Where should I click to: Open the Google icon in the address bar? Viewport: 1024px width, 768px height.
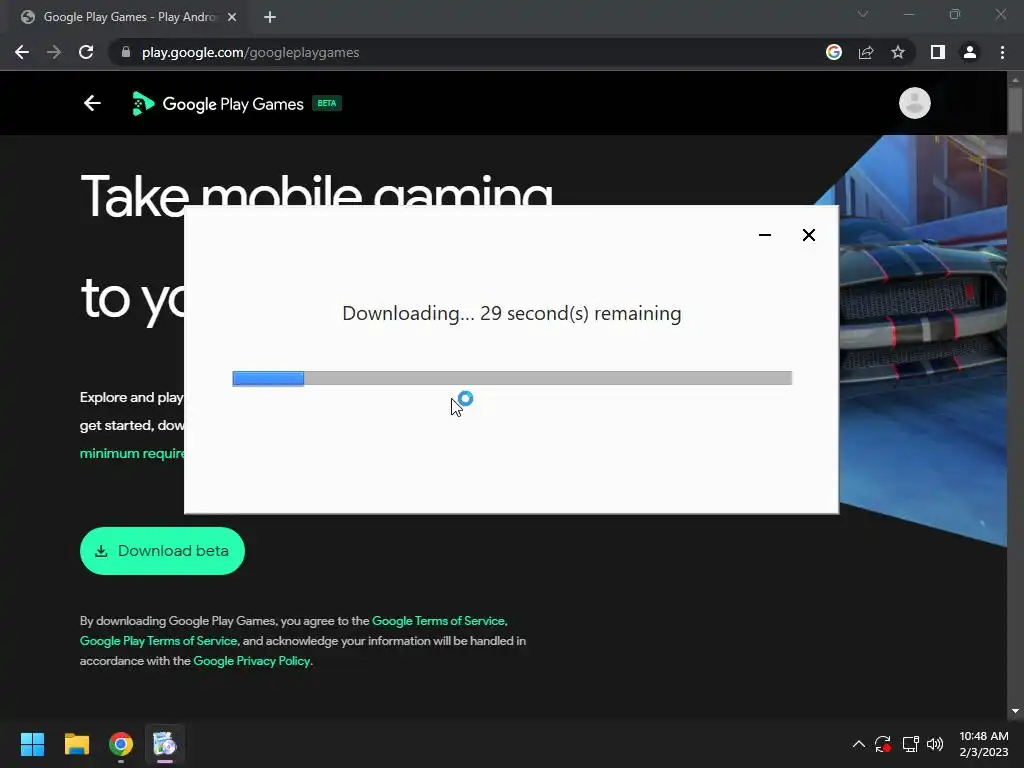coord(834,52)
